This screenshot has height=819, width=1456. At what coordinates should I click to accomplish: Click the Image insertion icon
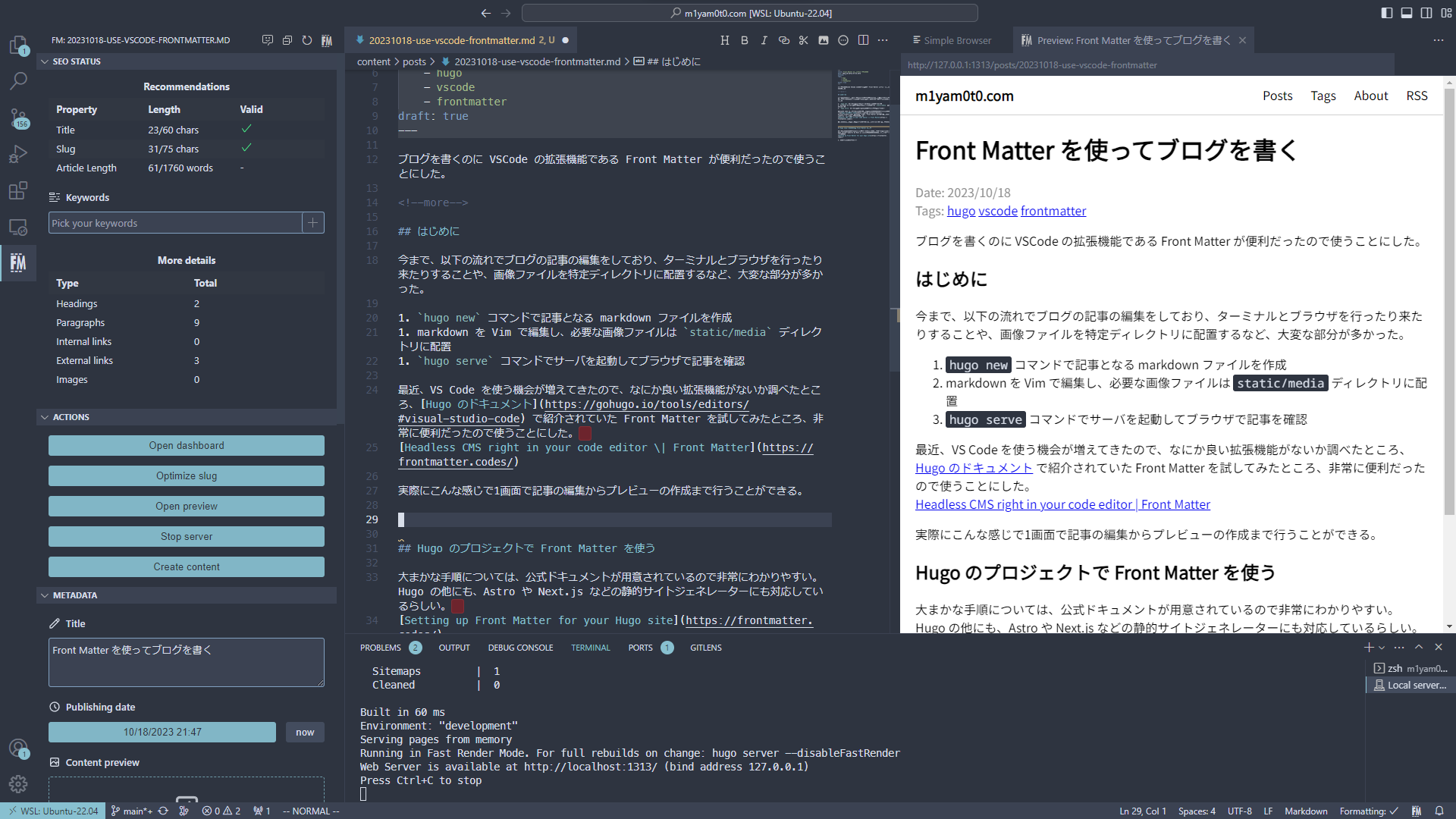pyautogui.click(x=823, y=40)
